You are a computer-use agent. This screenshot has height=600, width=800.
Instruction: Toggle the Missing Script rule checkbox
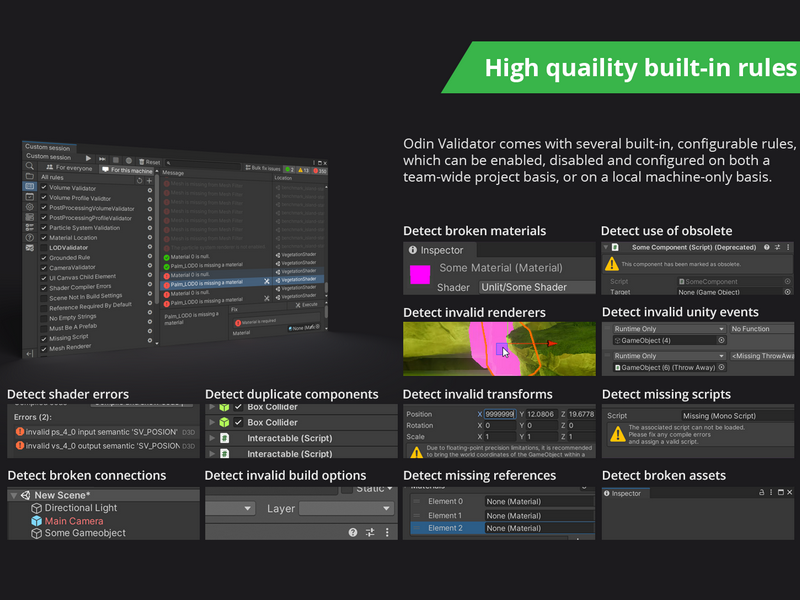pos(44,339)
